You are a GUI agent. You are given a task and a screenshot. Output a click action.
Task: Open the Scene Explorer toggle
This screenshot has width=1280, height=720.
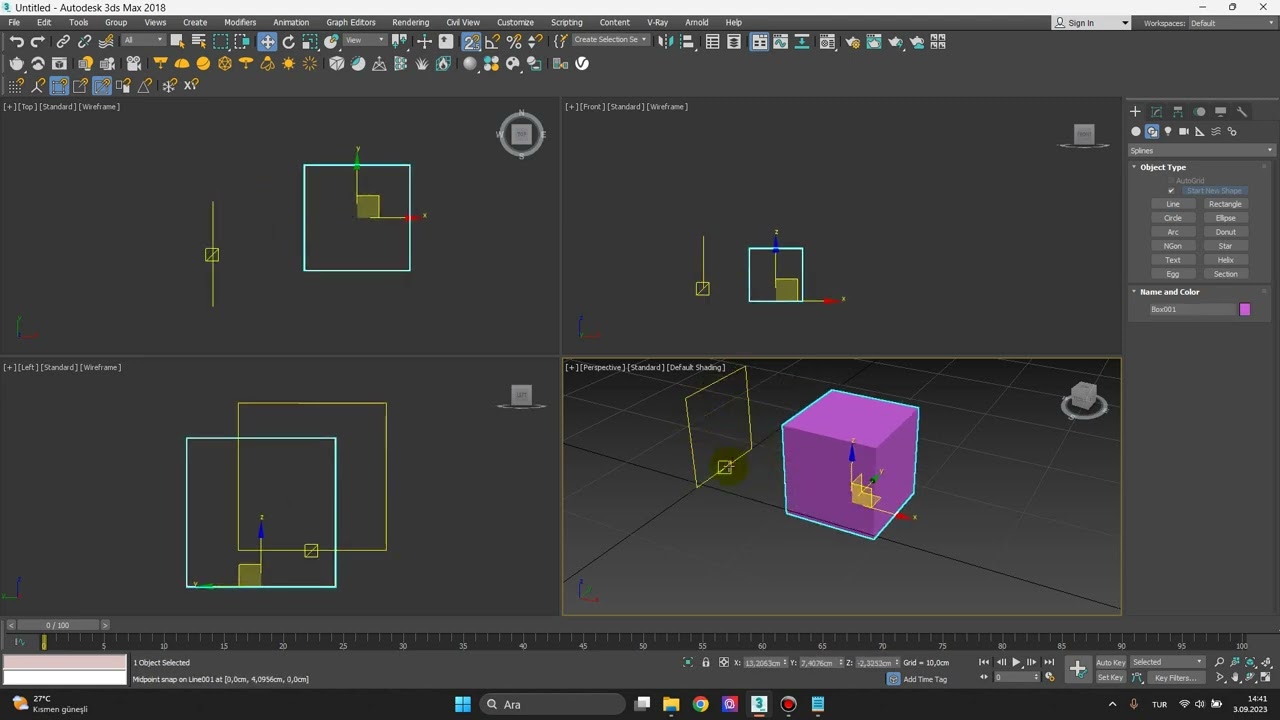click(x=712, y=41)
